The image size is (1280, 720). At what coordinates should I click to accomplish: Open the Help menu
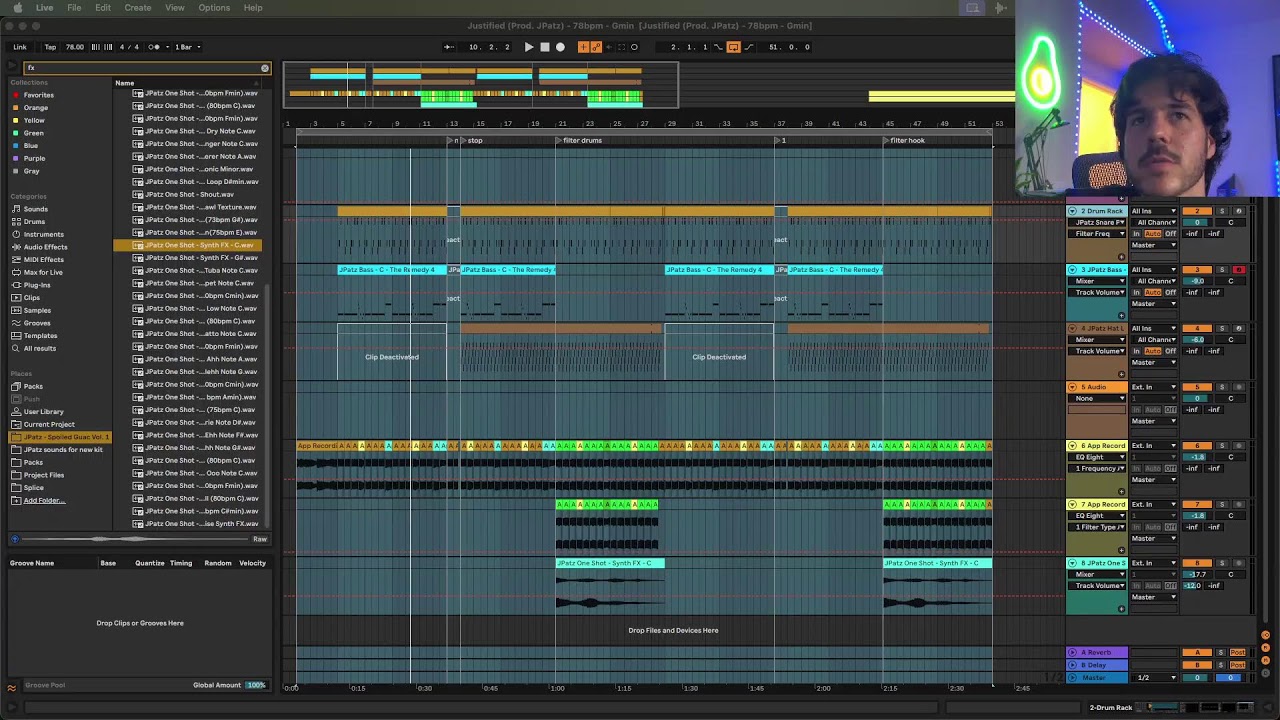pos(253,8)
